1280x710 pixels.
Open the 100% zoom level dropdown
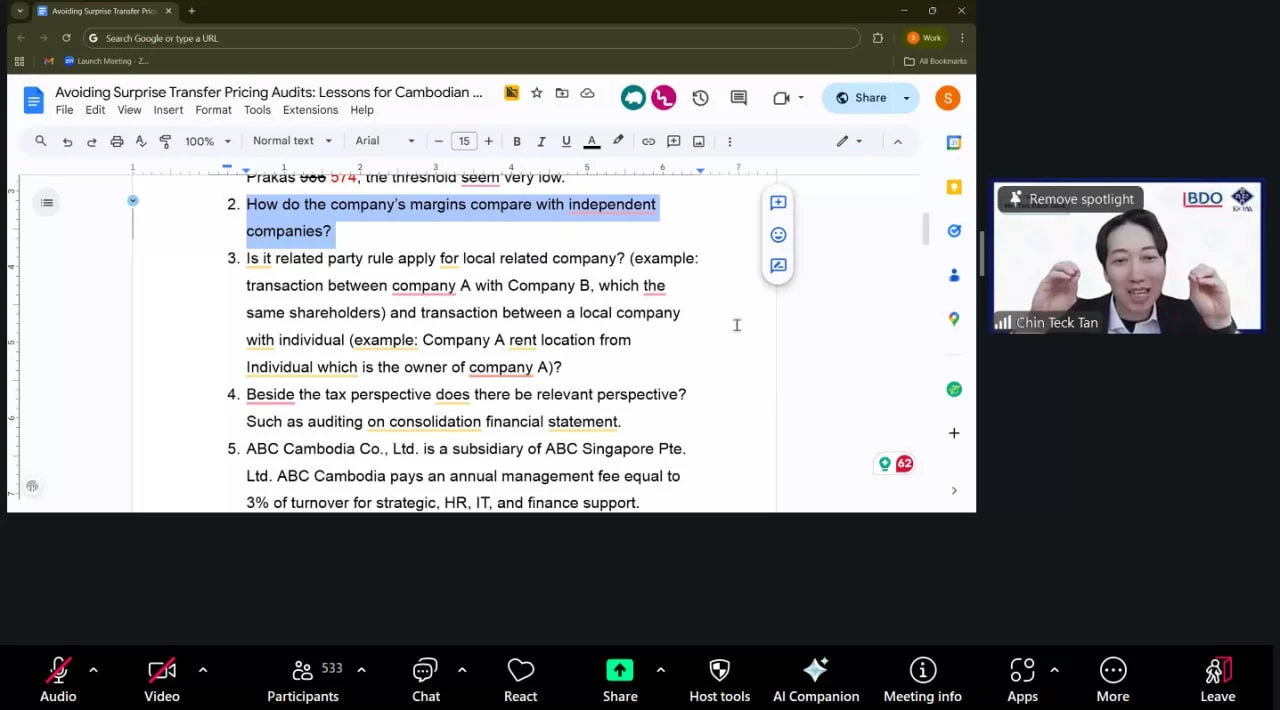coord(208,142)
